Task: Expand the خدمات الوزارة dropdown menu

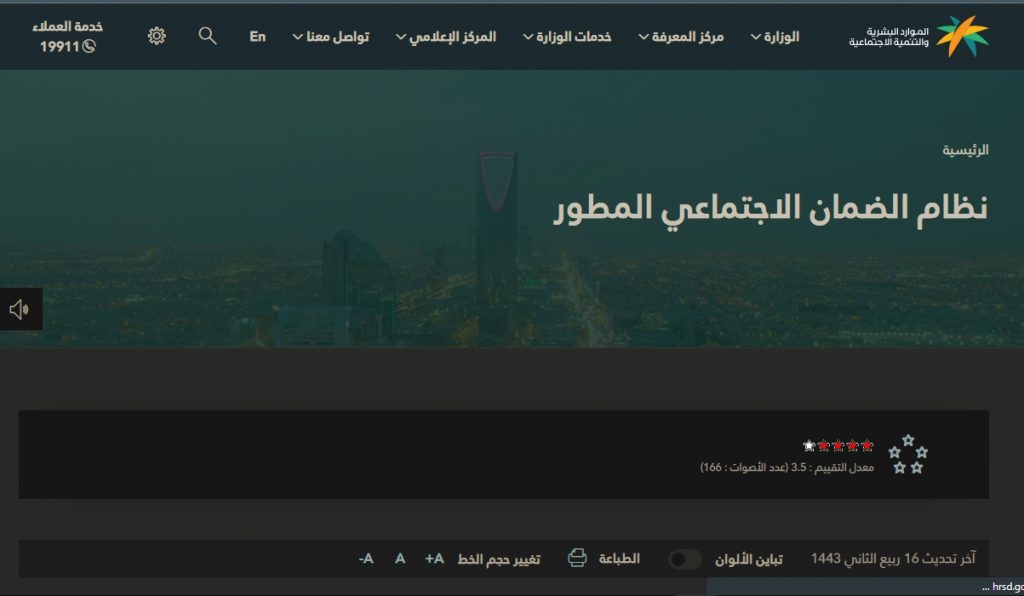Action: tap(567, 37)
